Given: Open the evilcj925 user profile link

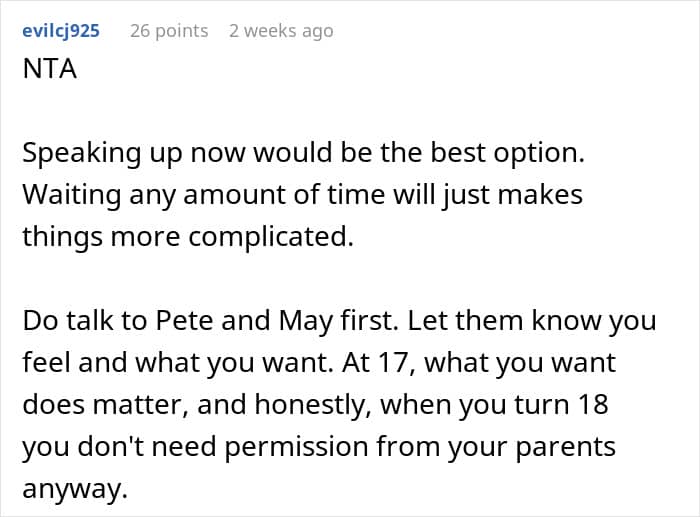Looking at the screenshot, I should point(60,31).
